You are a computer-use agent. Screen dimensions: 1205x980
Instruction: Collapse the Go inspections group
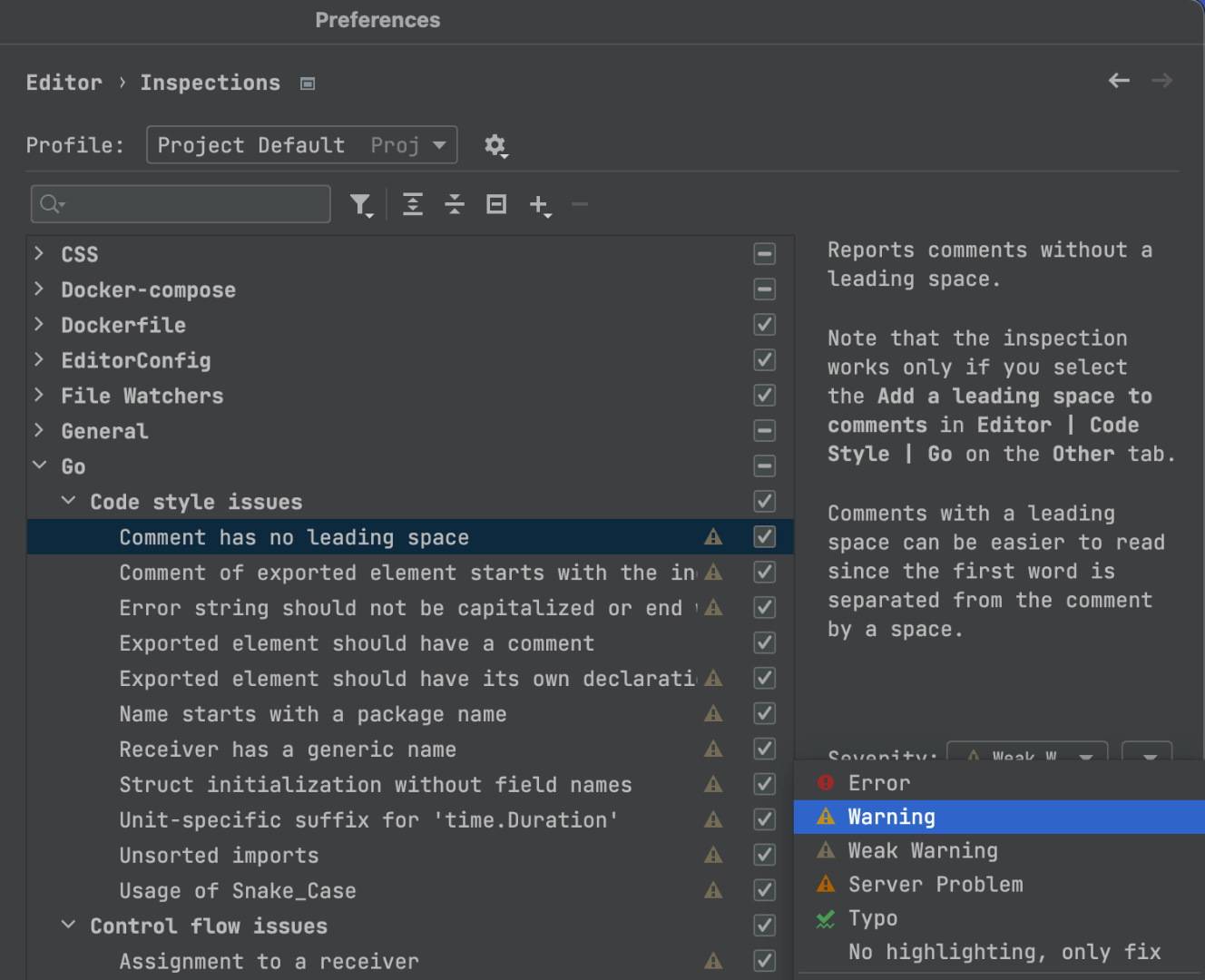[39, 466]
